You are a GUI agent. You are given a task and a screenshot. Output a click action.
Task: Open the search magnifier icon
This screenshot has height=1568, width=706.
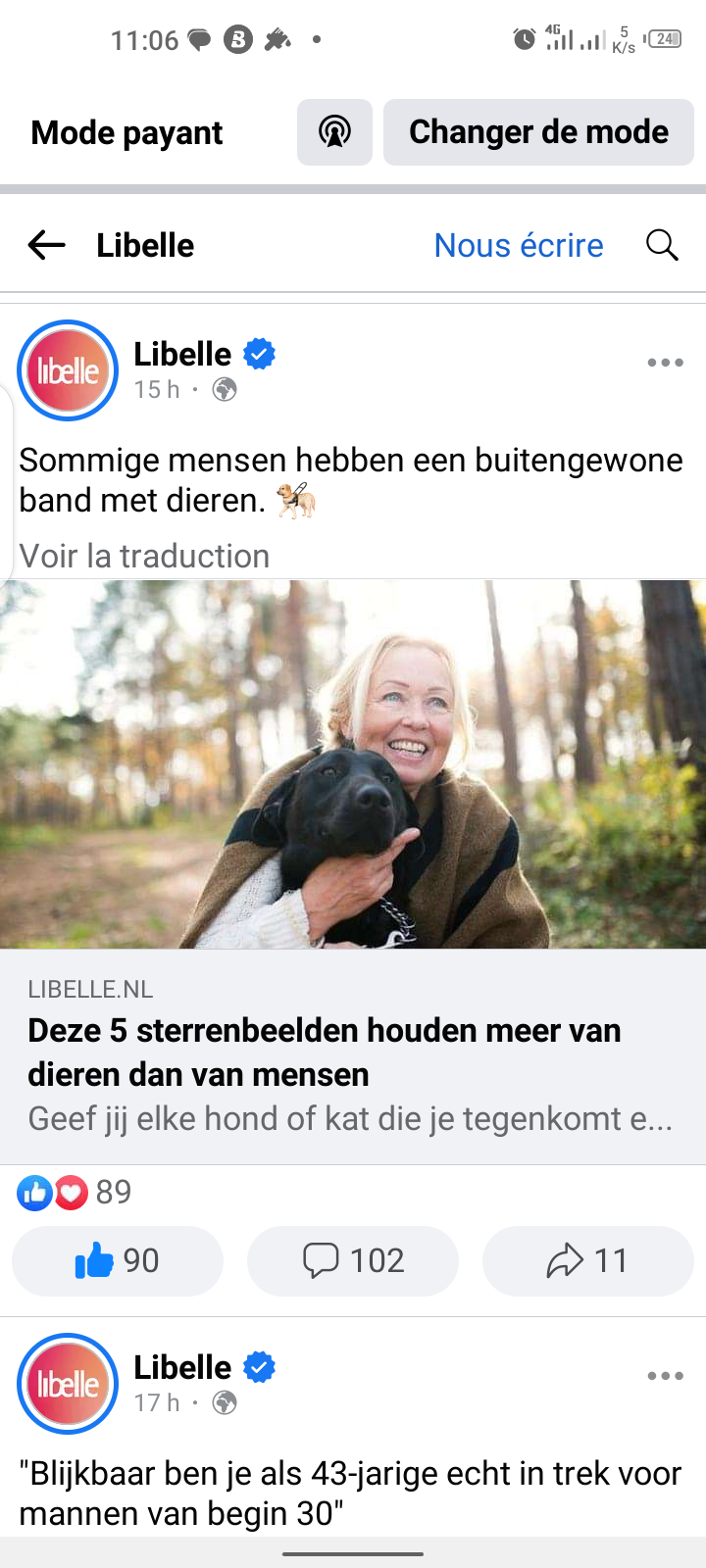point(663,245)
